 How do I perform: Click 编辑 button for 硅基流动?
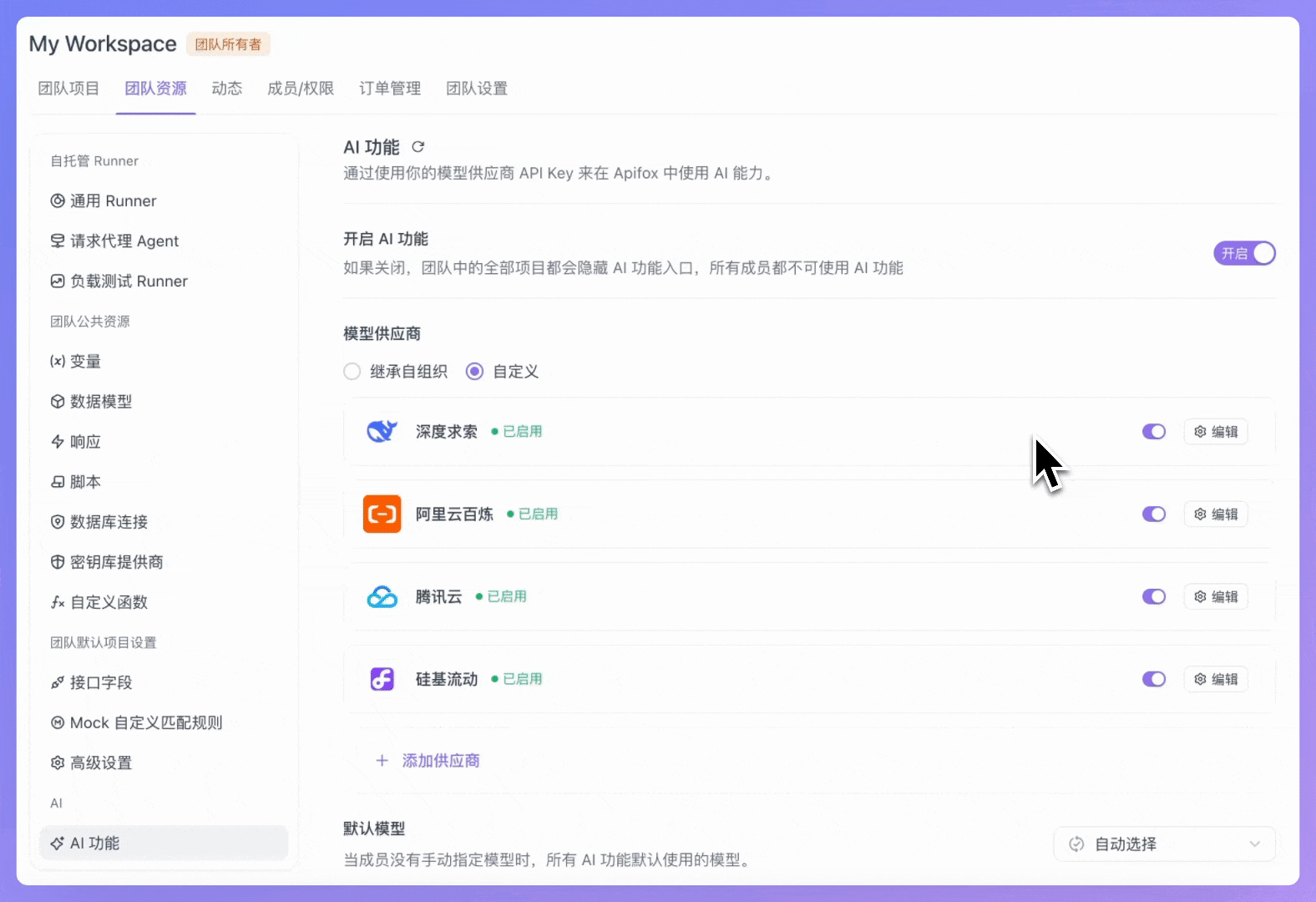1216,679
